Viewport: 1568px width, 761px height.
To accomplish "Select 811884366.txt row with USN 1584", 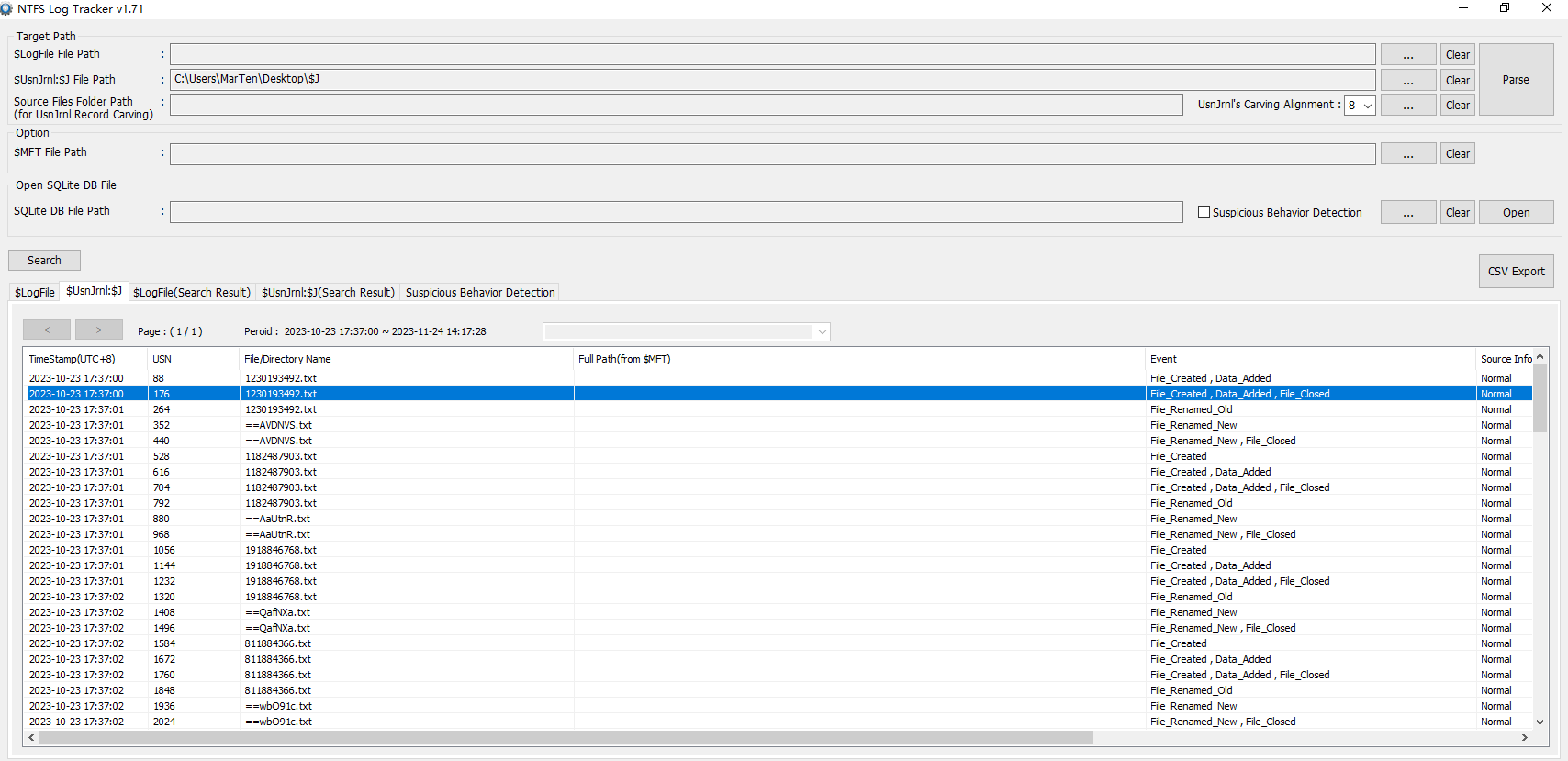I will click(778, 643).
